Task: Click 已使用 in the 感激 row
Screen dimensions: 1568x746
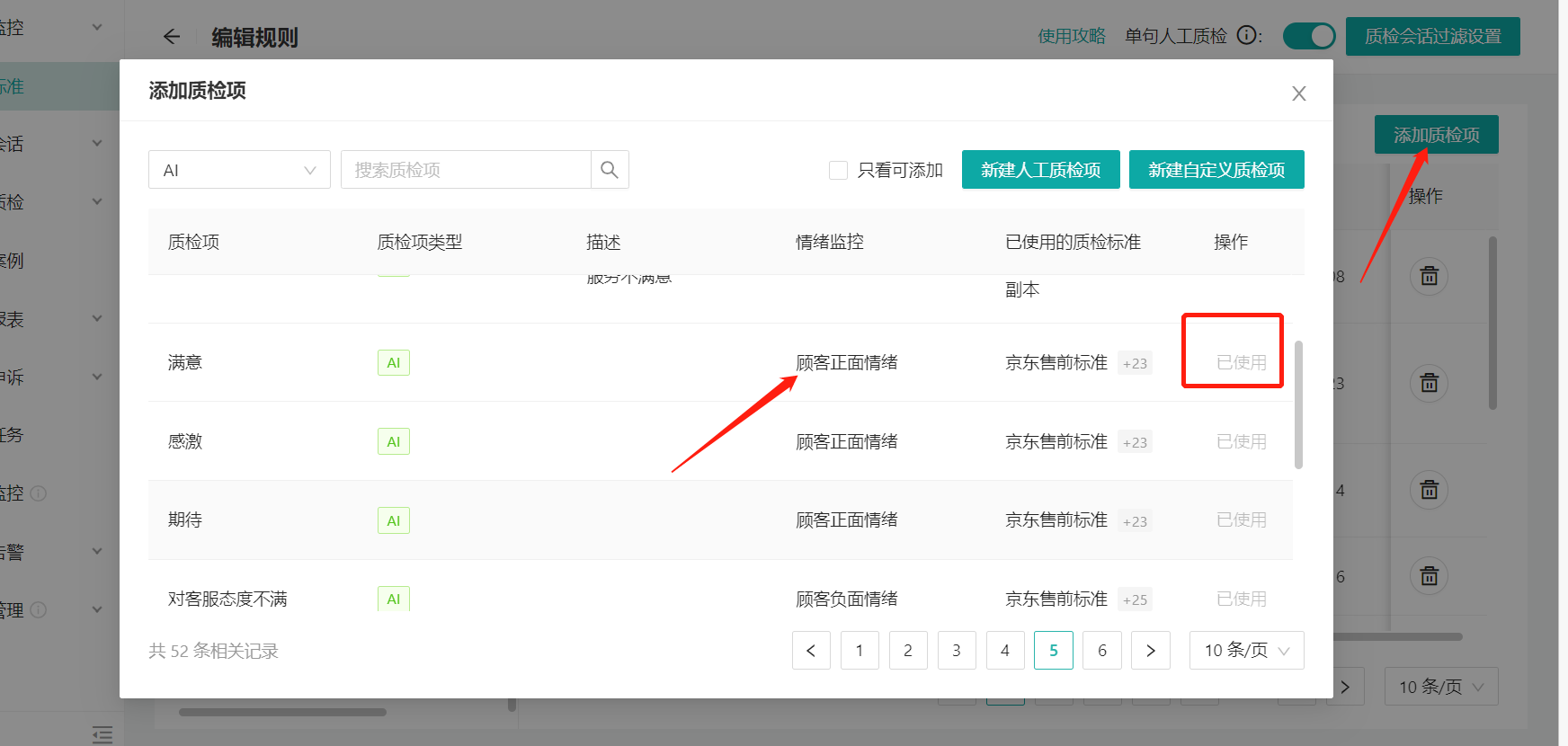Action: 1242,441
